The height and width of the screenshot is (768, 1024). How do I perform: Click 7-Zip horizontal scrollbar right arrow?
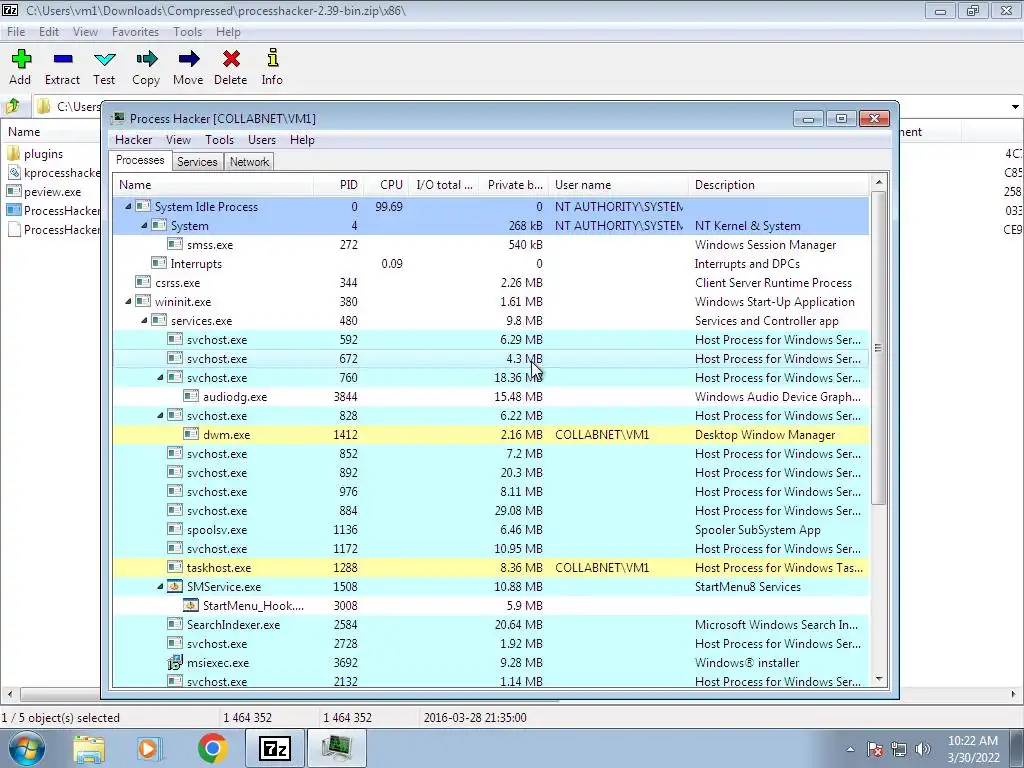[1014, 694]
